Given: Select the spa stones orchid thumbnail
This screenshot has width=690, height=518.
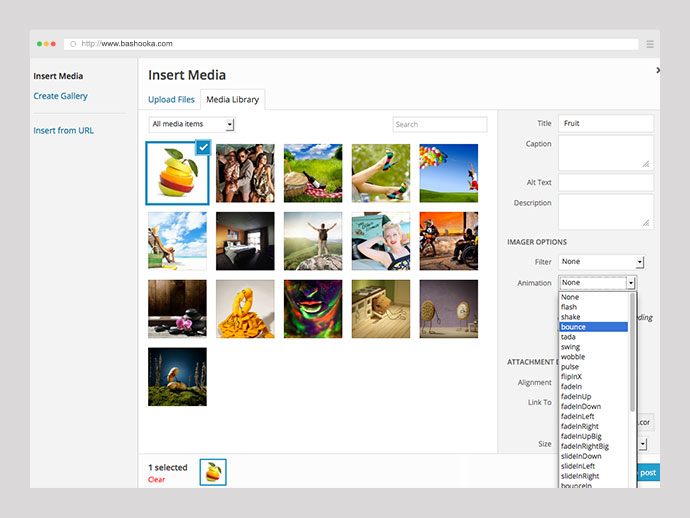Looking at the screenshot, I should pos(177,309).
